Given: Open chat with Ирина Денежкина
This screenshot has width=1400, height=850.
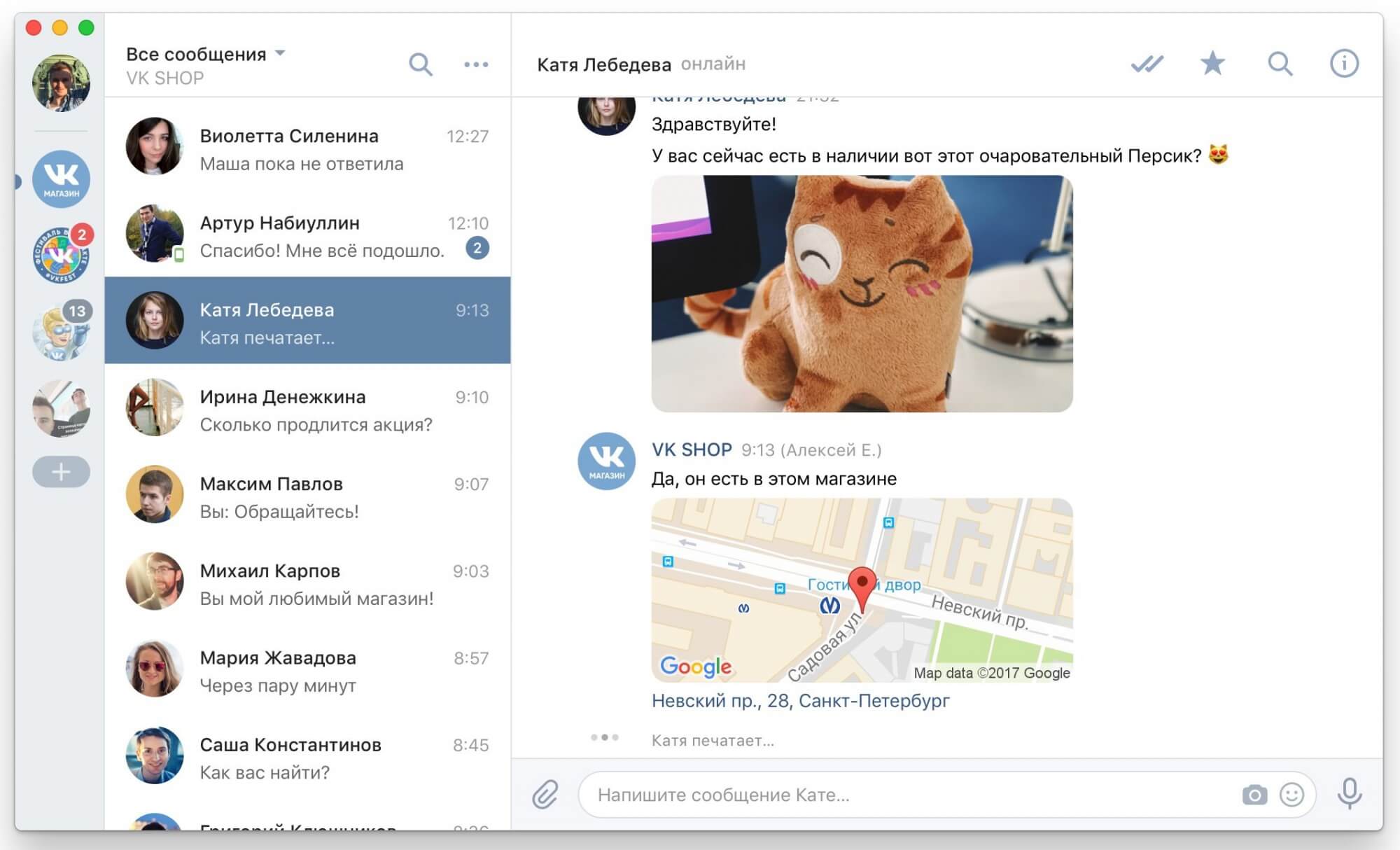Looking at the screenshot, I should tap(307, 410).
